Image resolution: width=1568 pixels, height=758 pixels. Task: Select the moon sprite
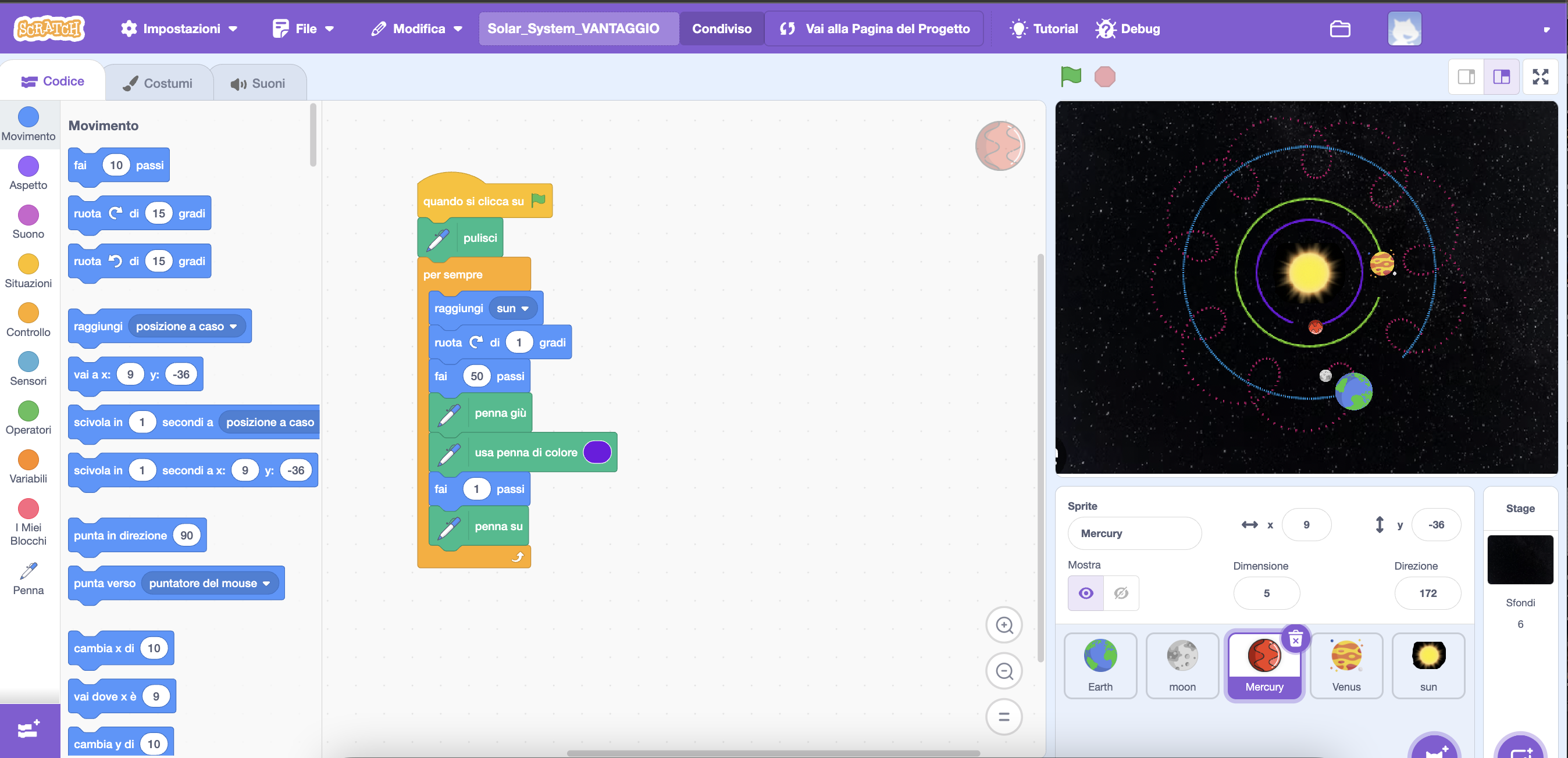coord(1182,666)
